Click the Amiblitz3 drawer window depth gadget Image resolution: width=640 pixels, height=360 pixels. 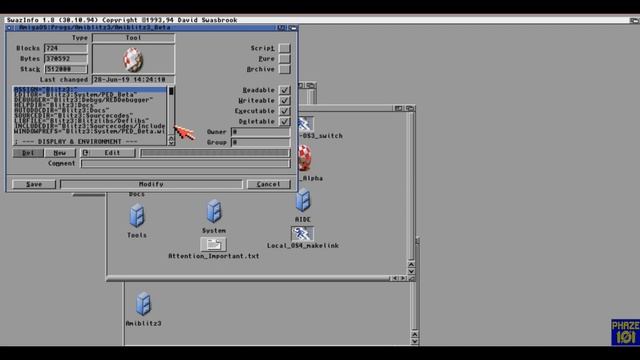[409, 108]
